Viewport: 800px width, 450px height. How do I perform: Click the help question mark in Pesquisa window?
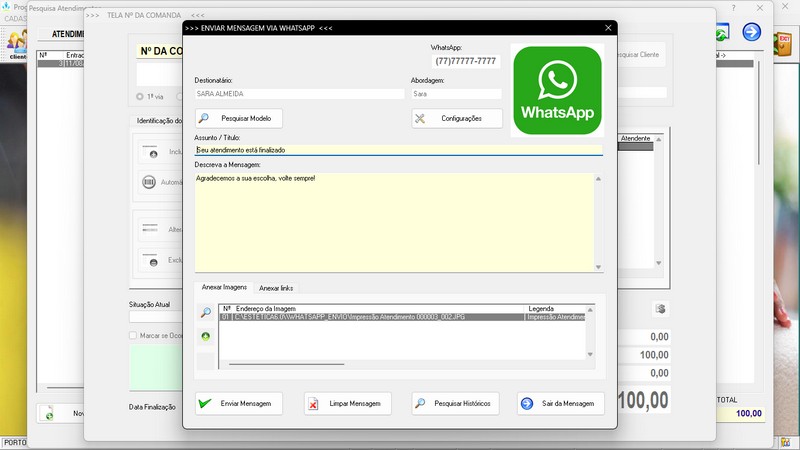pos(733,8)
